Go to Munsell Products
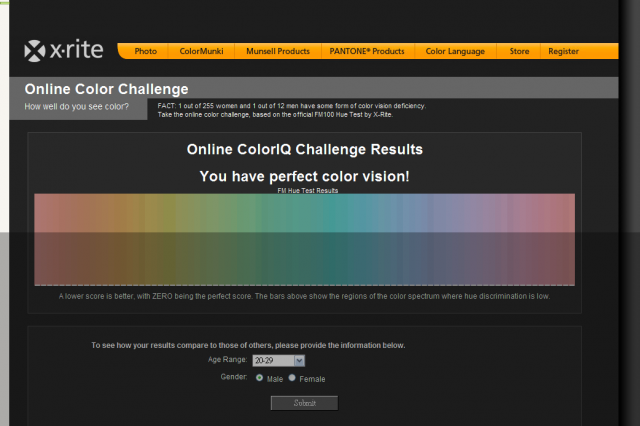 (x=278, y=51)
